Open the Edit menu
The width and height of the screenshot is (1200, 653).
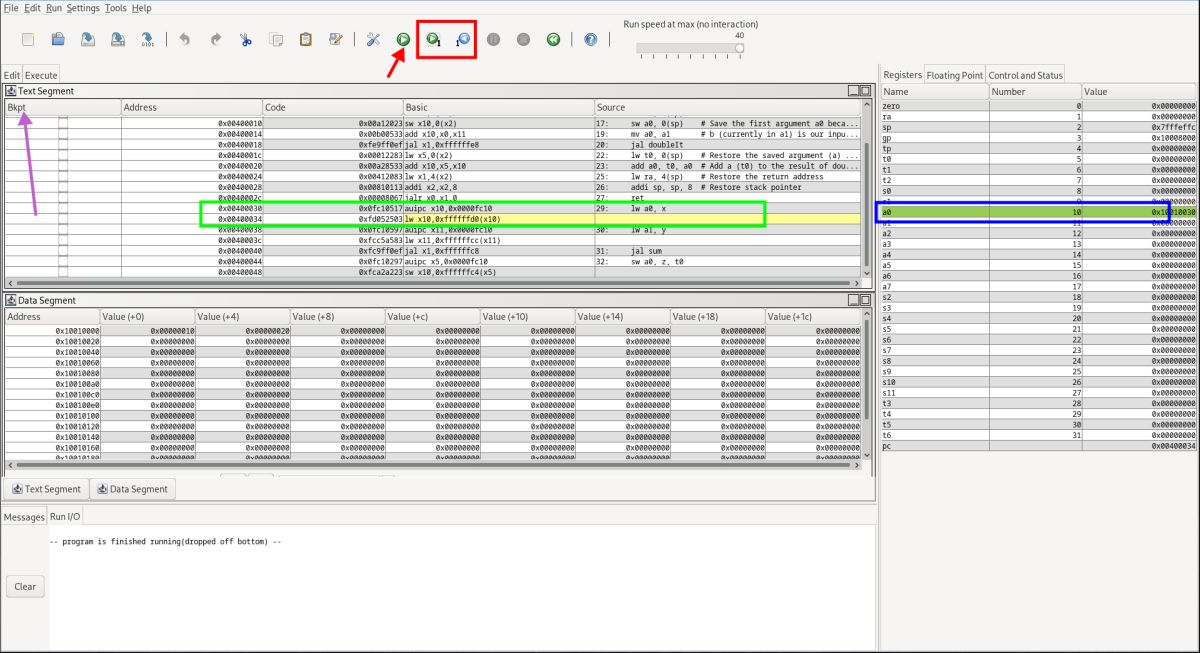(x=33, y=7)
